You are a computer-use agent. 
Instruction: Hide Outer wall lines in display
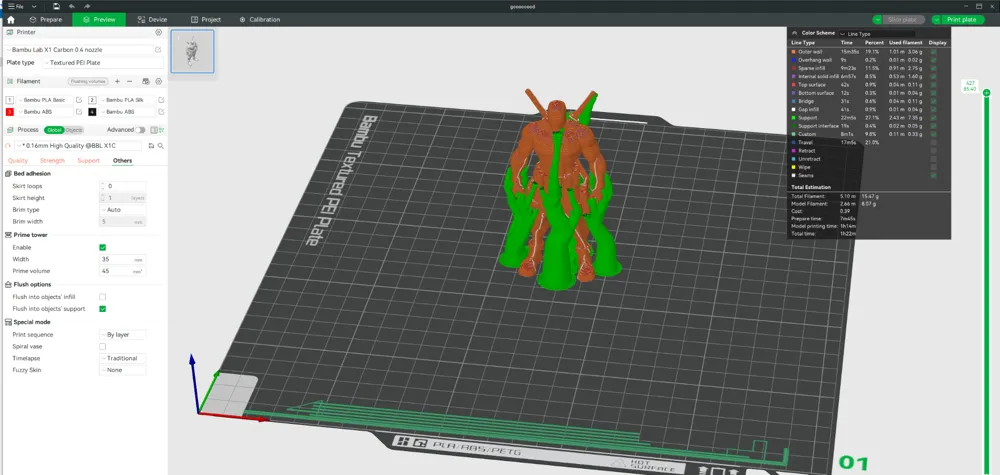[x=934, y=52]
